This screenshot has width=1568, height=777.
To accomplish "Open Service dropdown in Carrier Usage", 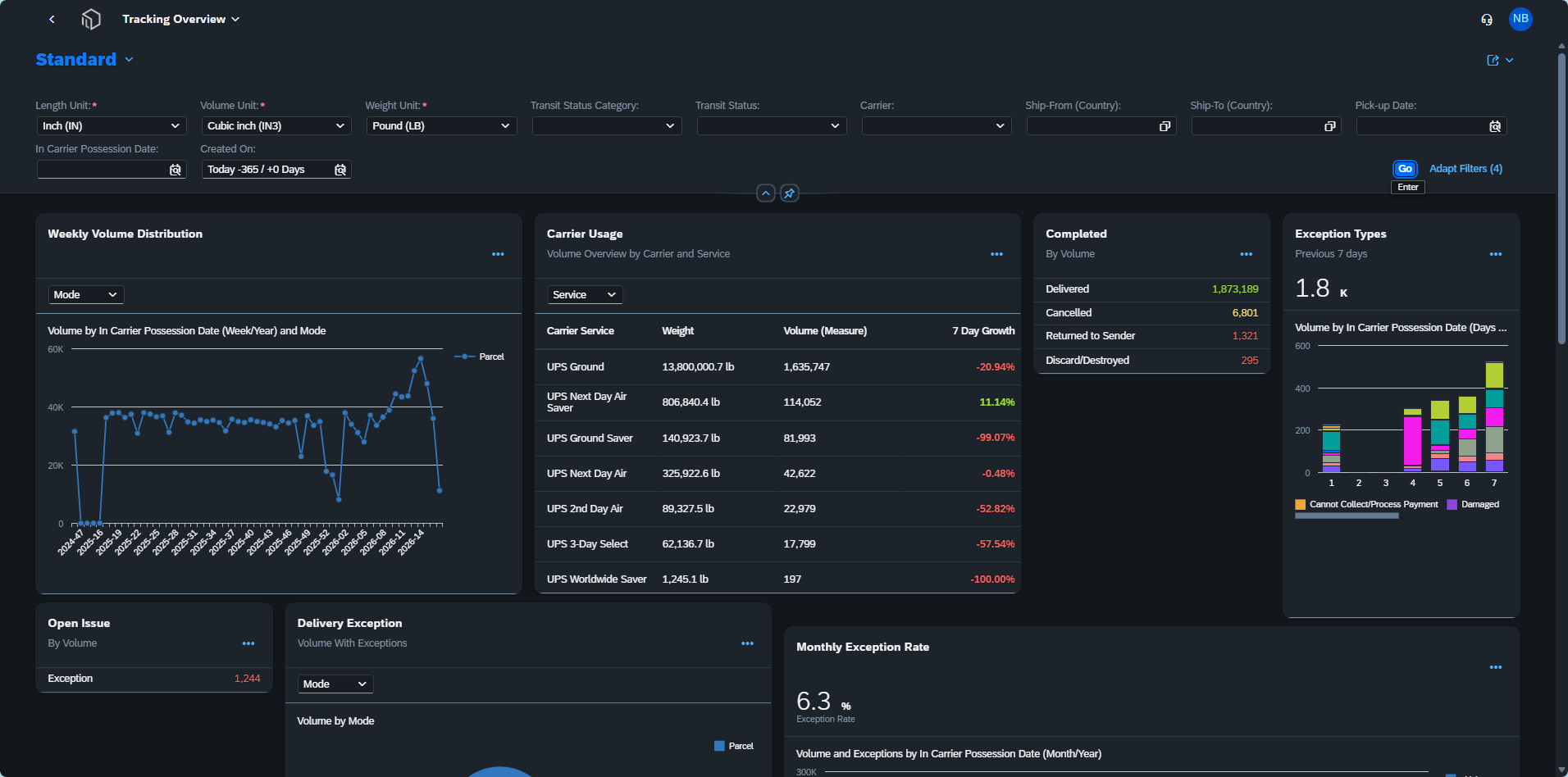I will (x=585, y=294).
